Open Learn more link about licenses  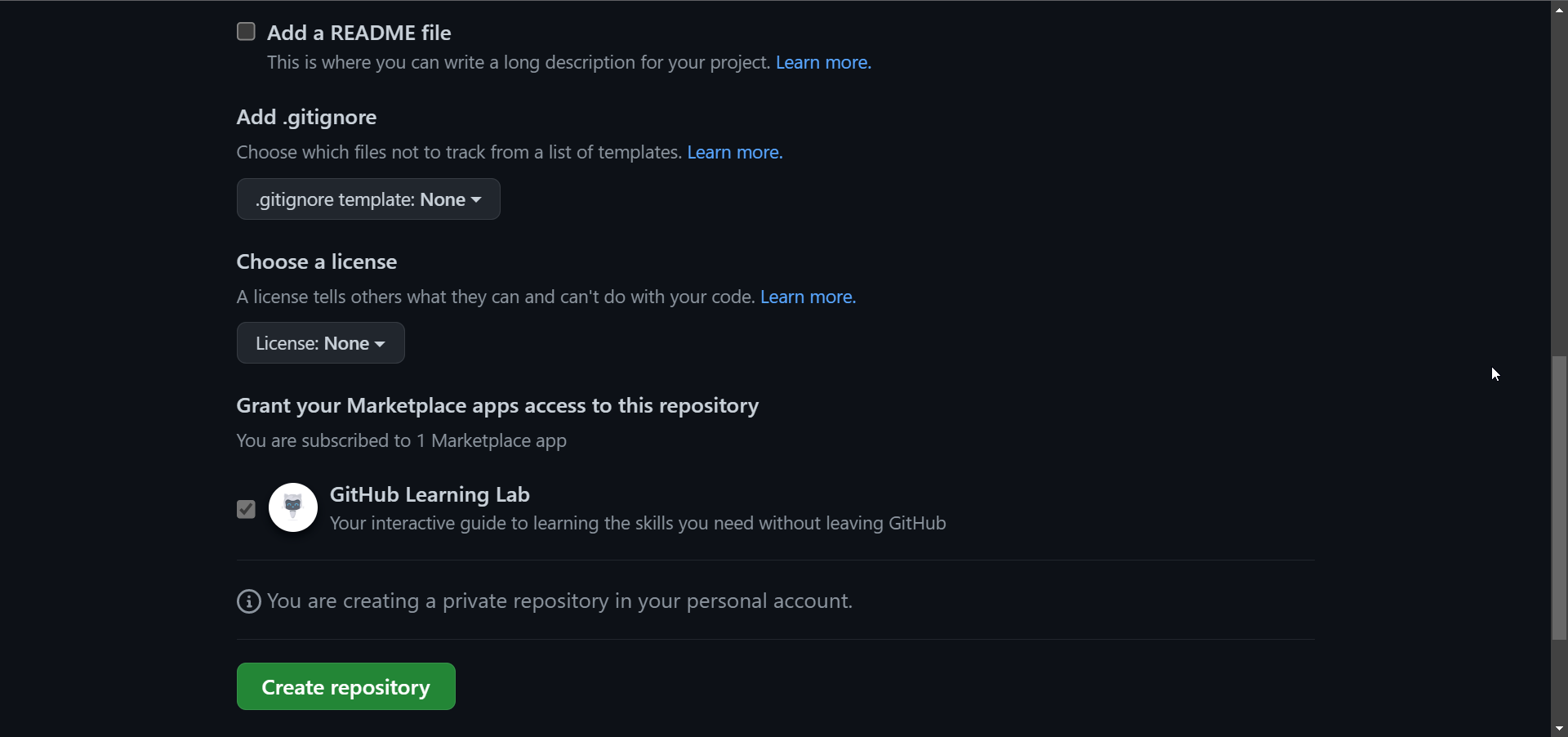(x=808, y=297)
